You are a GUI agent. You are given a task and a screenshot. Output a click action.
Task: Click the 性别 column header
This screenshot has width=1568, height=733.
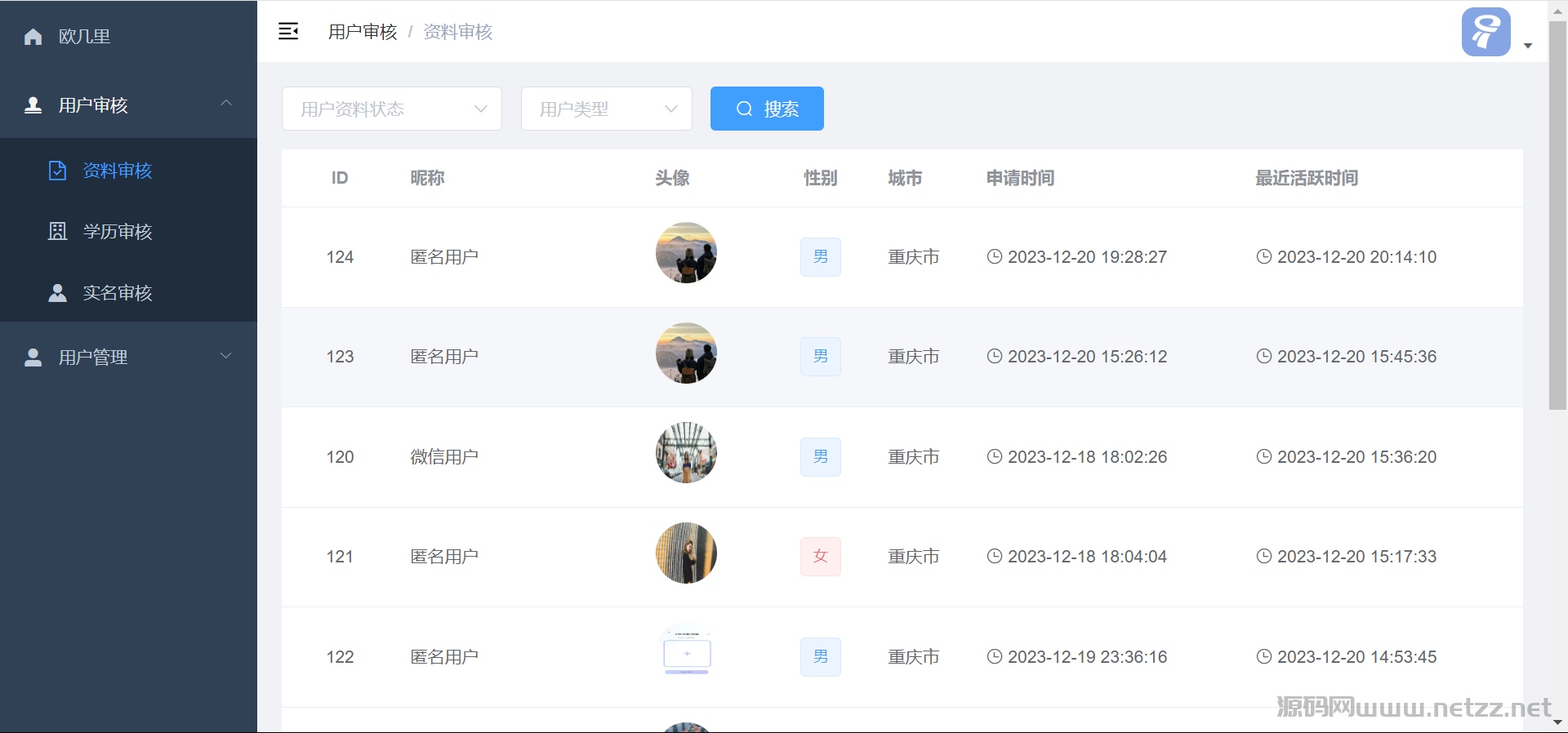pos(821,178)
